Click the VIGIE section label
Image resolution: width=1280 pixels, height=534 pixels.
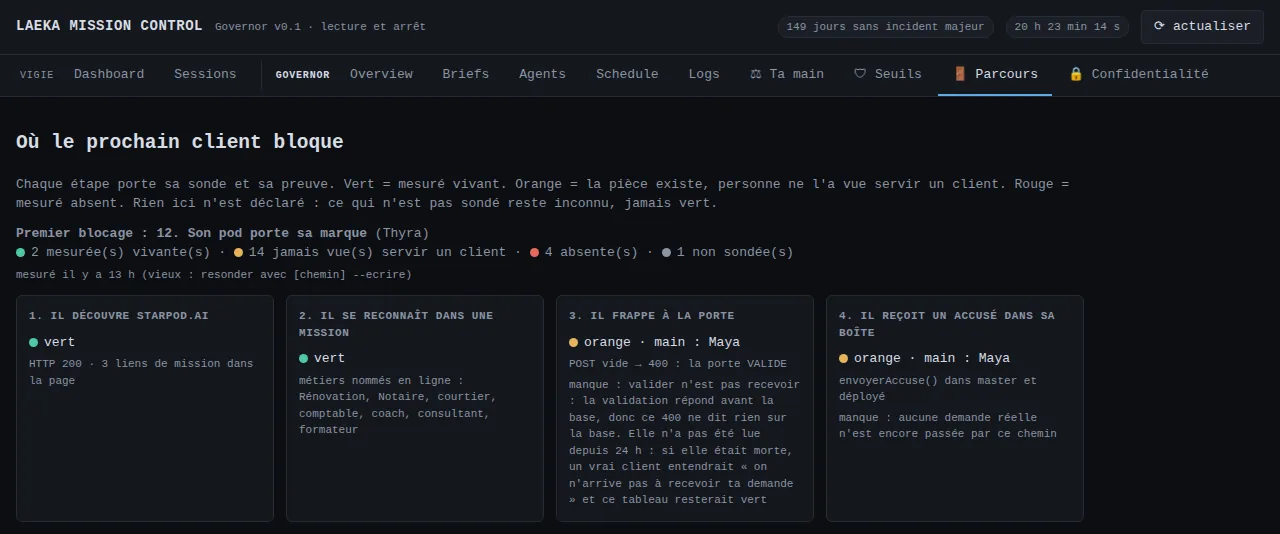tap(37, 75)
